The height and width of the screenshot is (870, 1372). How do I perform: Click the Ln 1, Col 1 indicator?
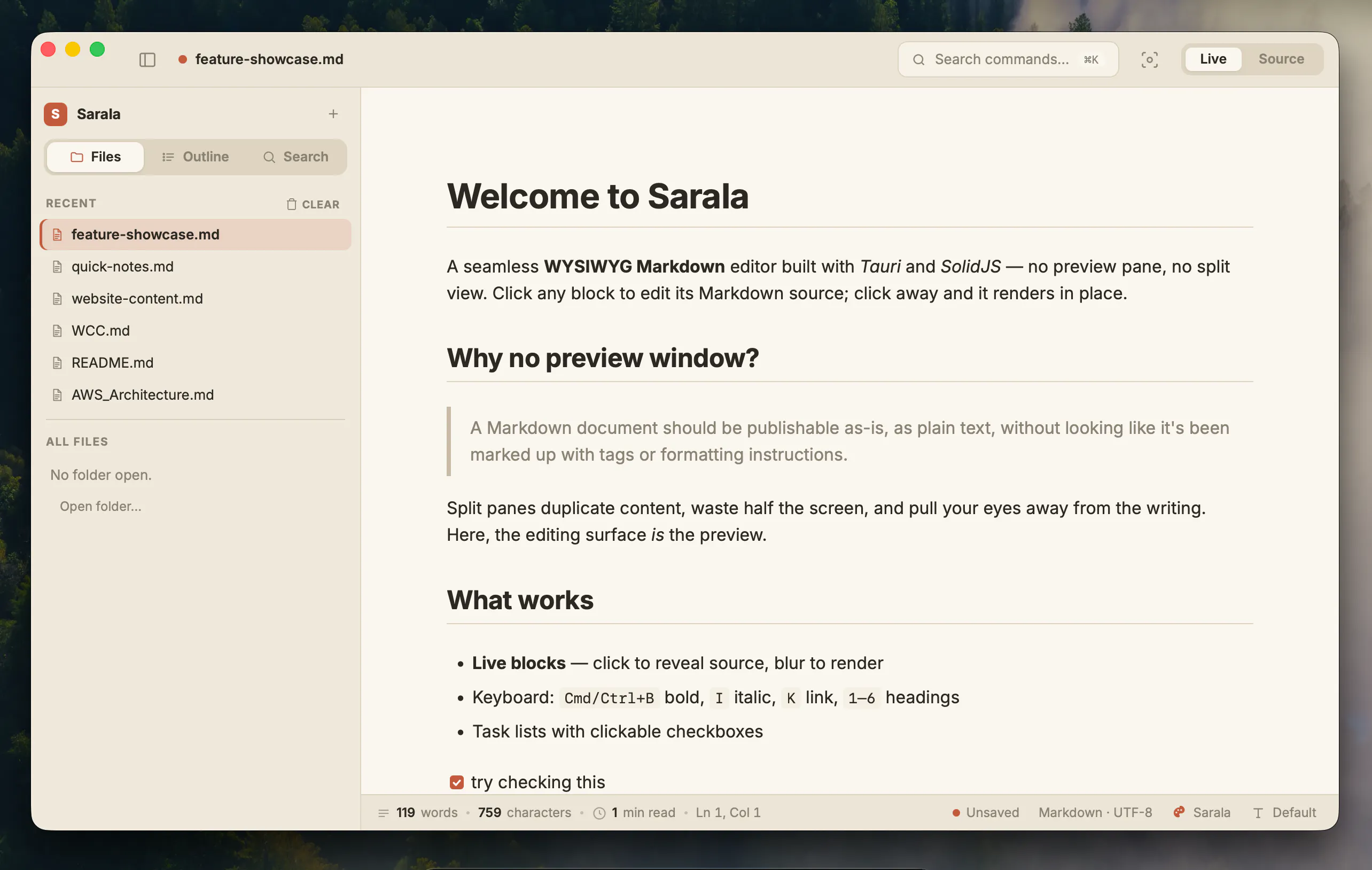pos(728,812)
